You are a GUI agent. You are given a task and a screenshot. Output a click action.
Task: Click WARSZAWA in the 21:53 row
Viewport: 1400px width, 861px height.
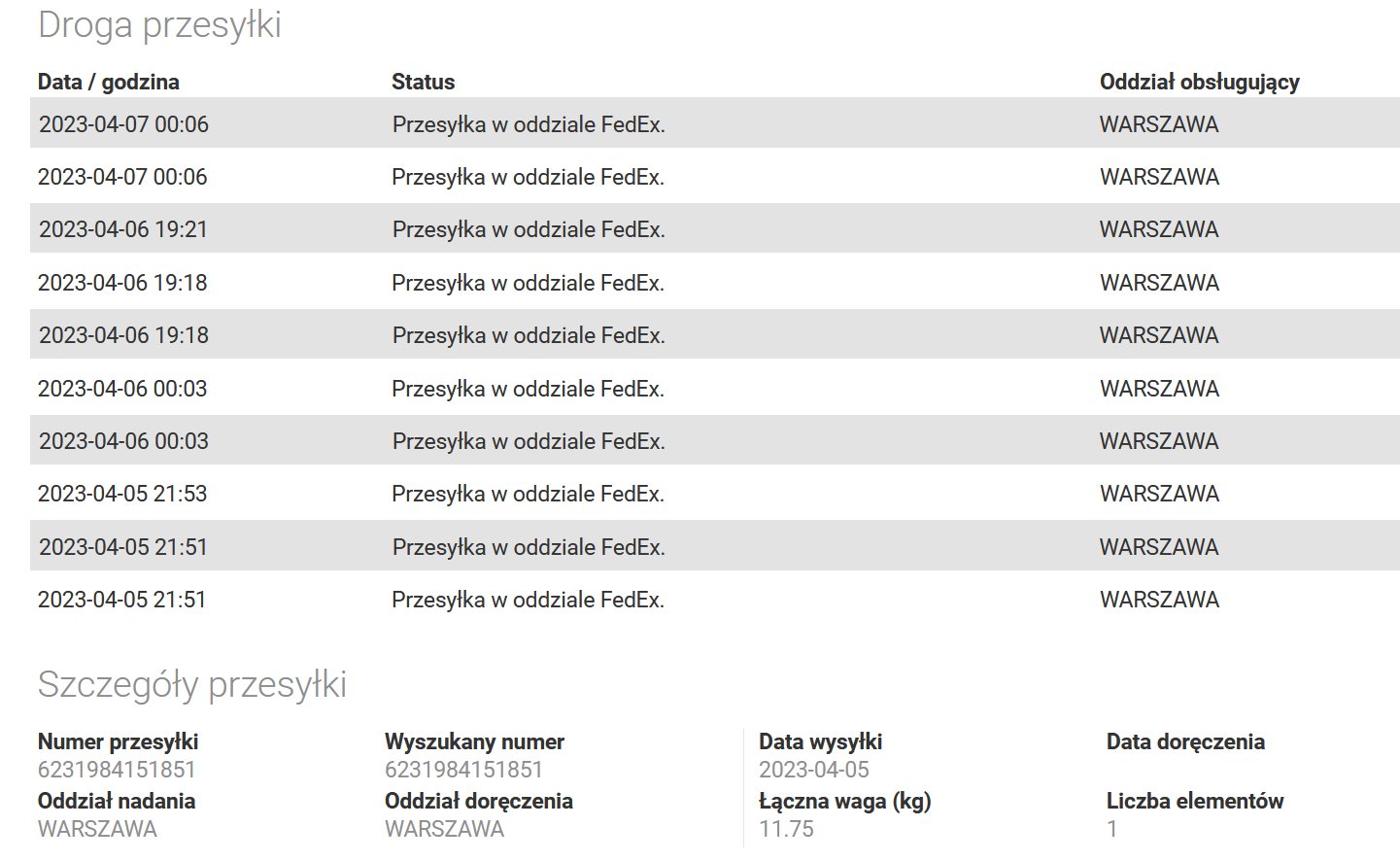pos(1159,494)
